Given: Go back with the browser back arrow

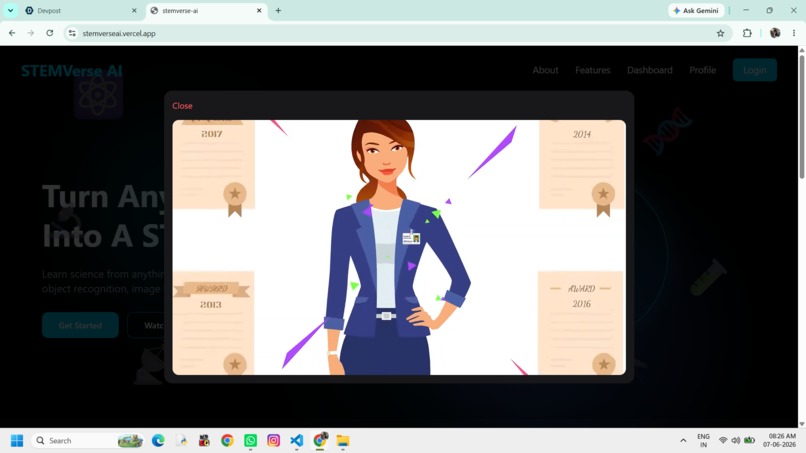Looking at the screenshot, I should tap(12, 33).
